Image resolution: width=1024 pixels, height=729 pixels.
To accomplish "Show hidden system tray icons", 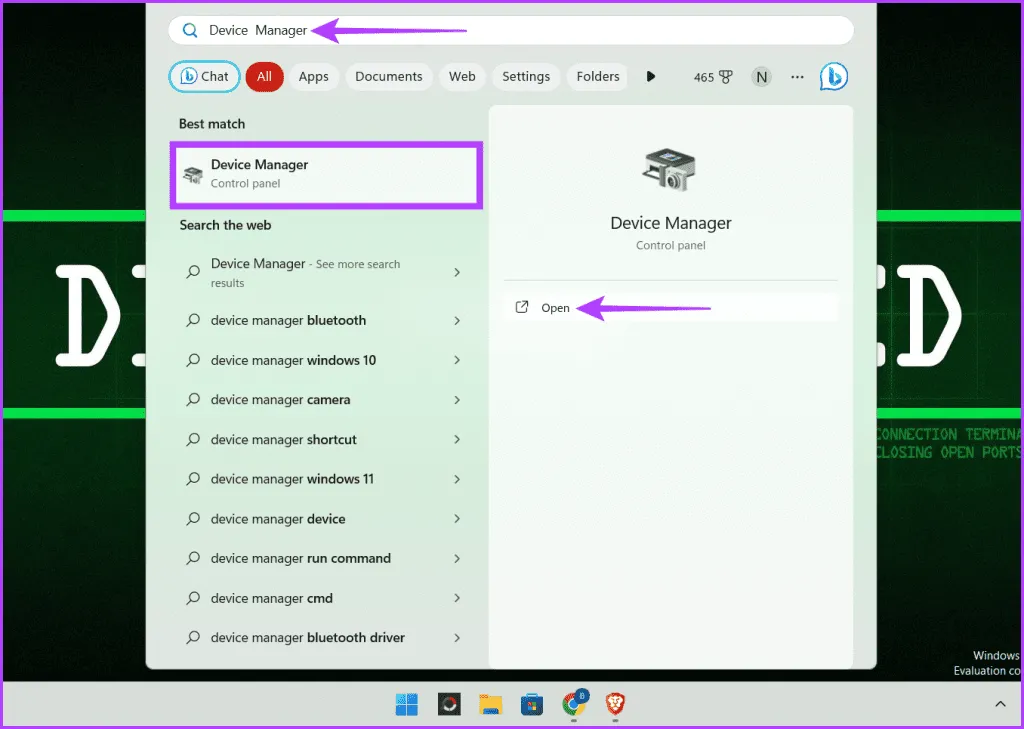I will tap(999, 700).
